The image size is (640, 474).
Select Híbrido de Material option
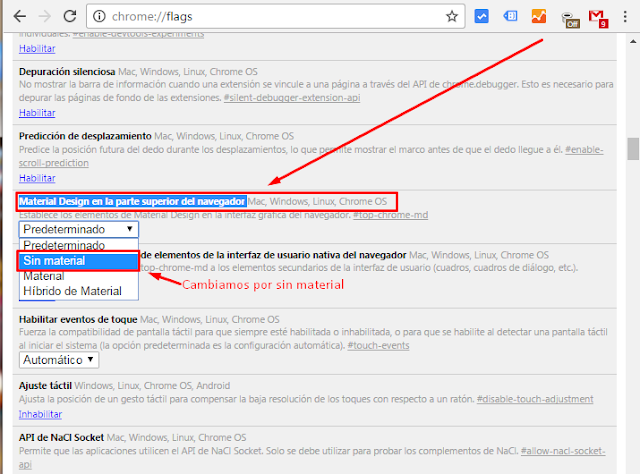78,291
